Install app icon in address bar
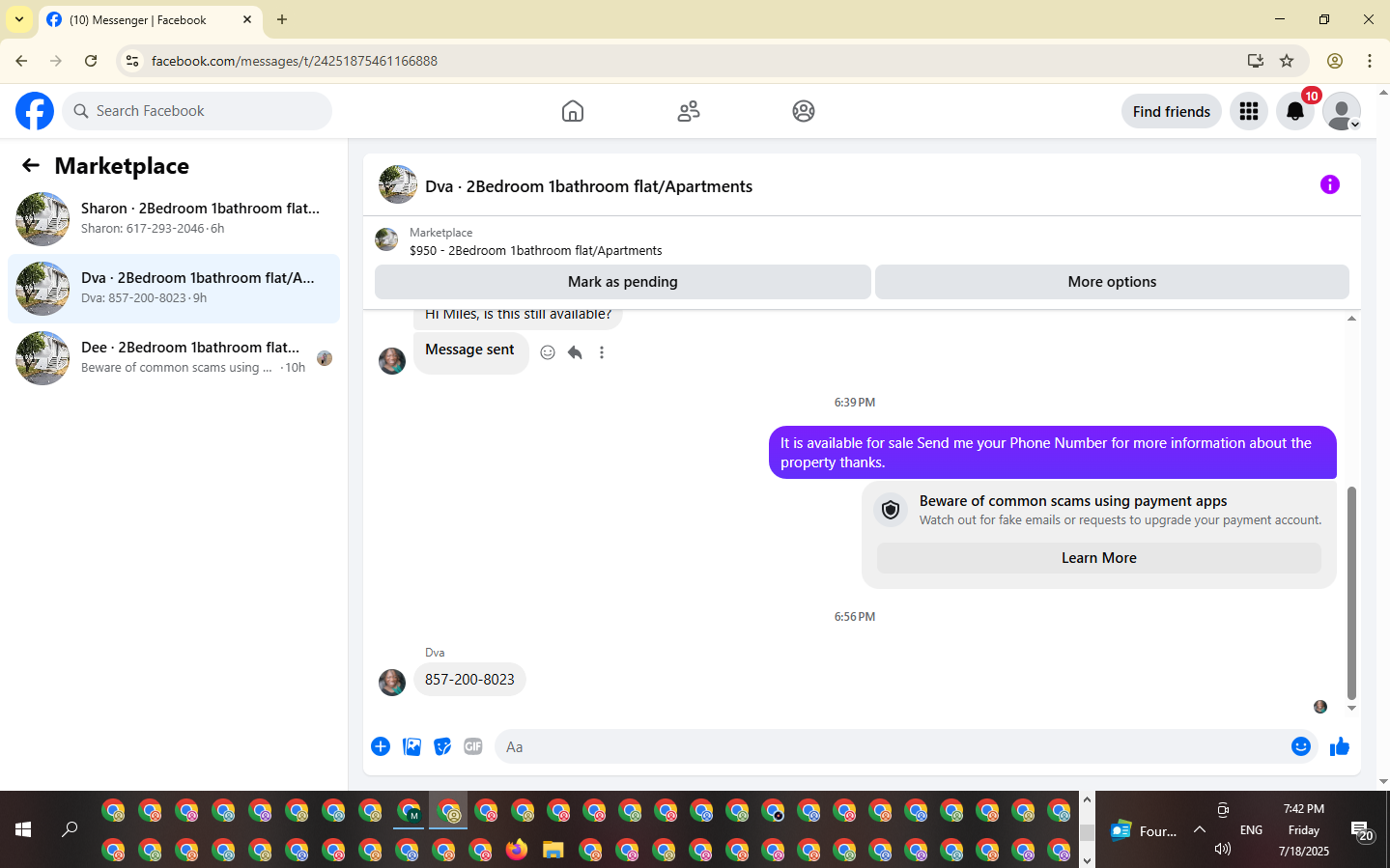The image size is (1390, 868). point(1256,61)
